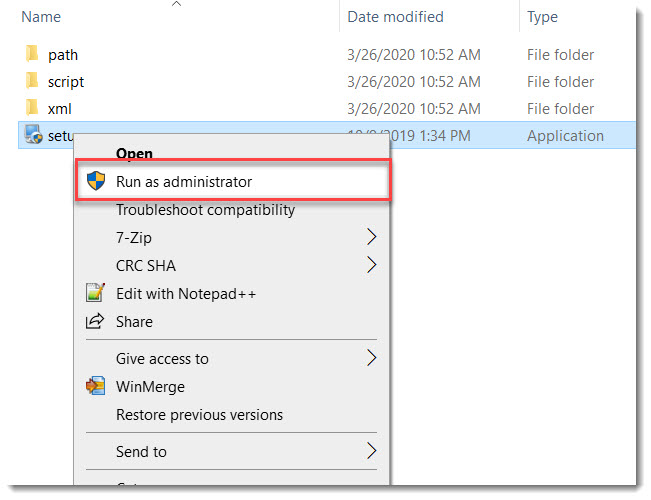The height and width of the screenshot is (500, 651).
Task: Select Troubleshoot compatibility menu entry
Action: point(205,210)
